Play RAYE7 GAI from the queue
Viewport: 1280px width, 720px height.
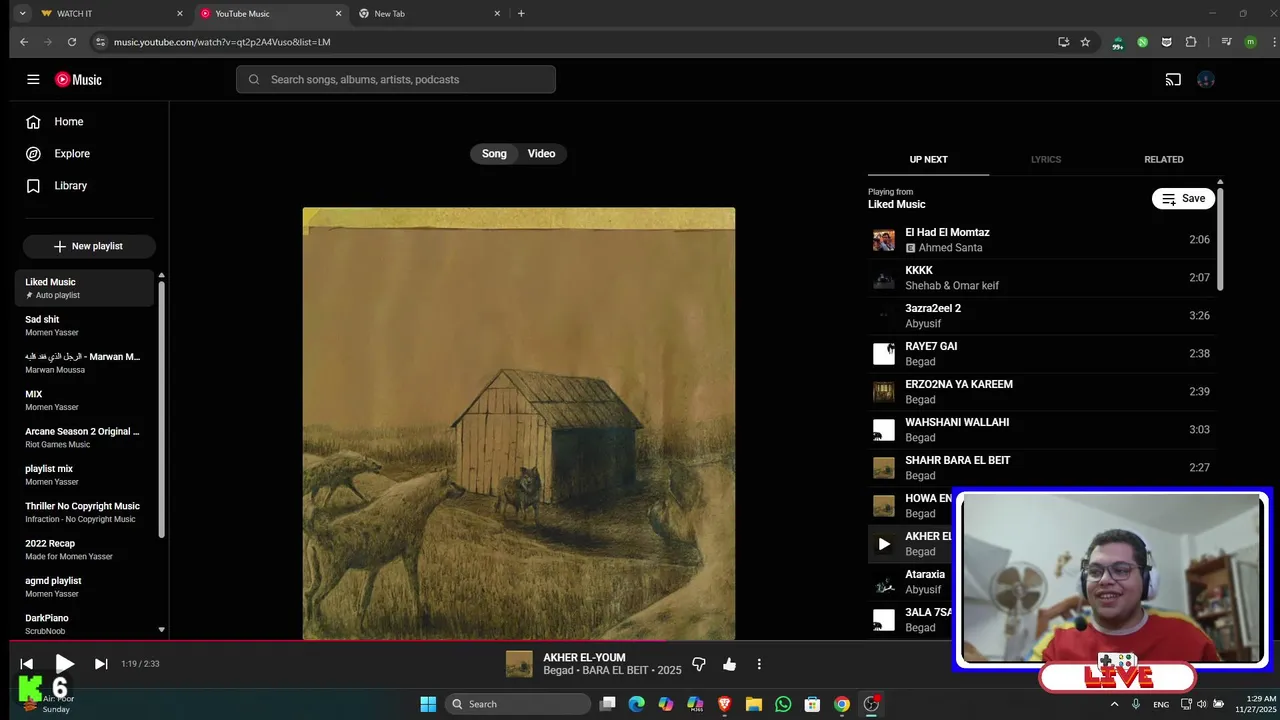point(1041,354)
